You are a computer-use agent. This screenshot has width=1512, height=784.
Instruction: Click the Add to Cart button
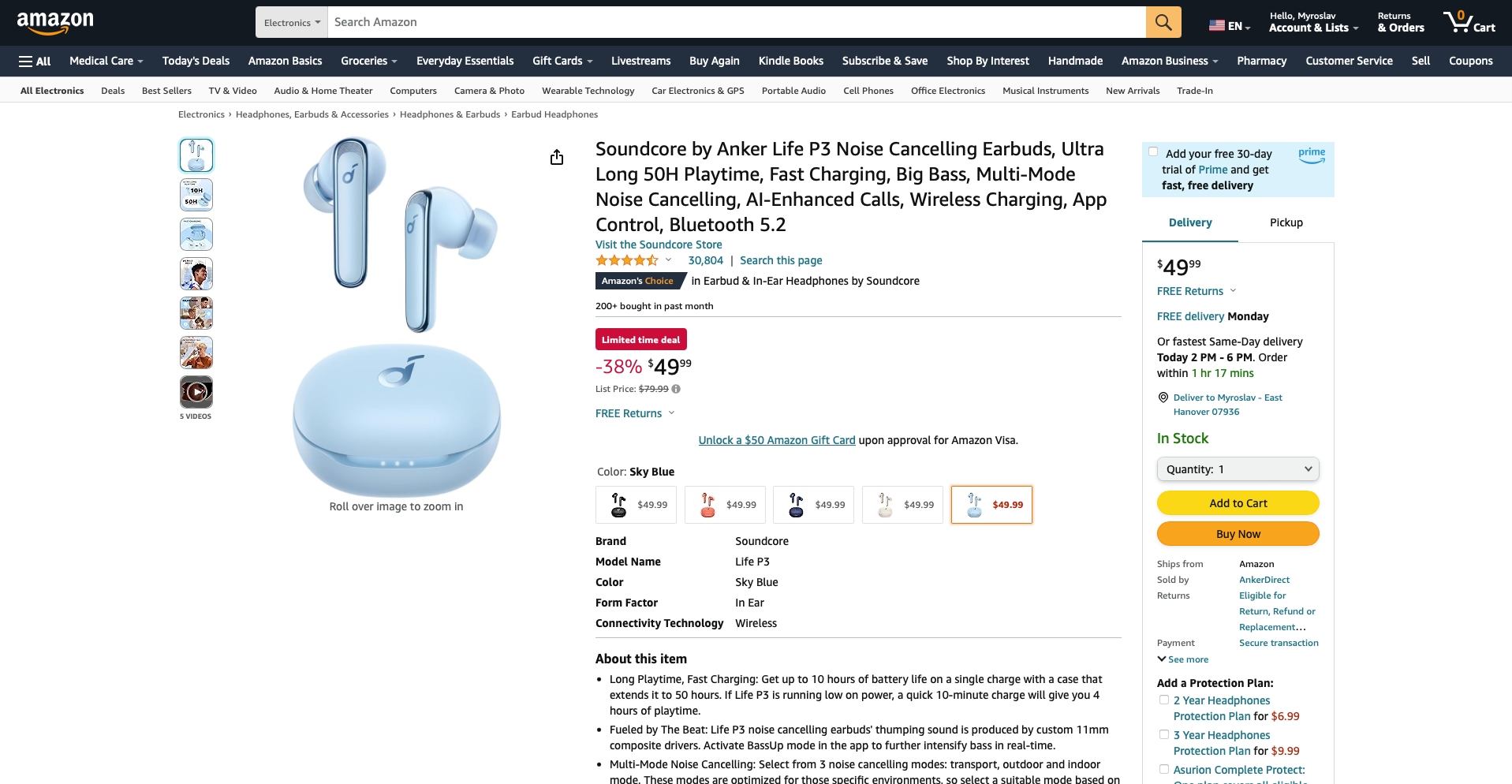[1238, 503]
